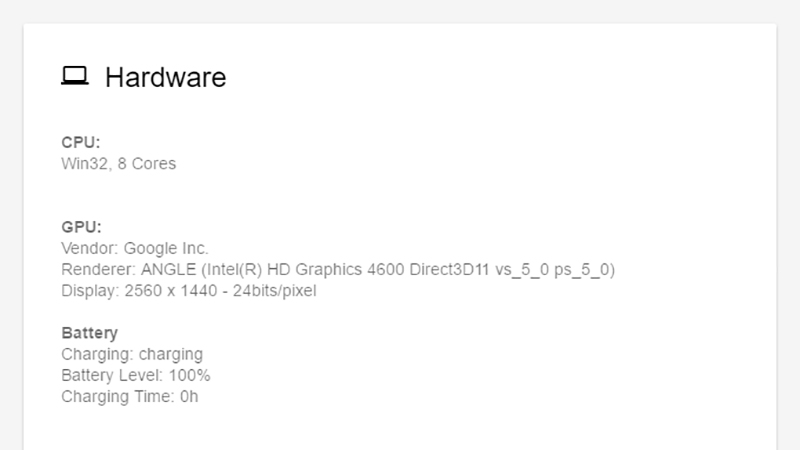Click the 24bits/pixel text

pos(274,291)
